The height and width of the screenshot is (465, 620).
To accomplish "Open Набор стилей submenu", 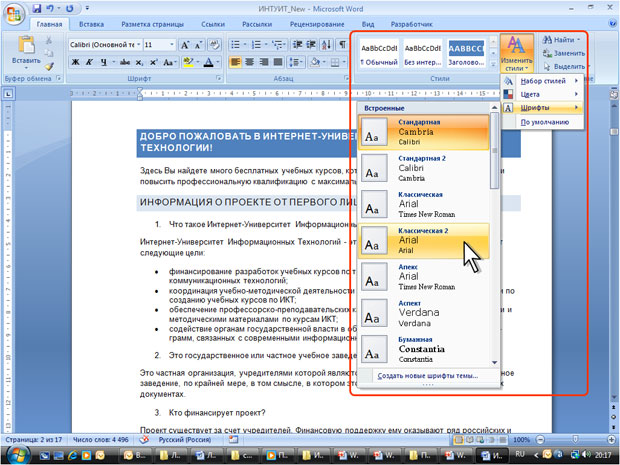I will (x=542, y=81).
